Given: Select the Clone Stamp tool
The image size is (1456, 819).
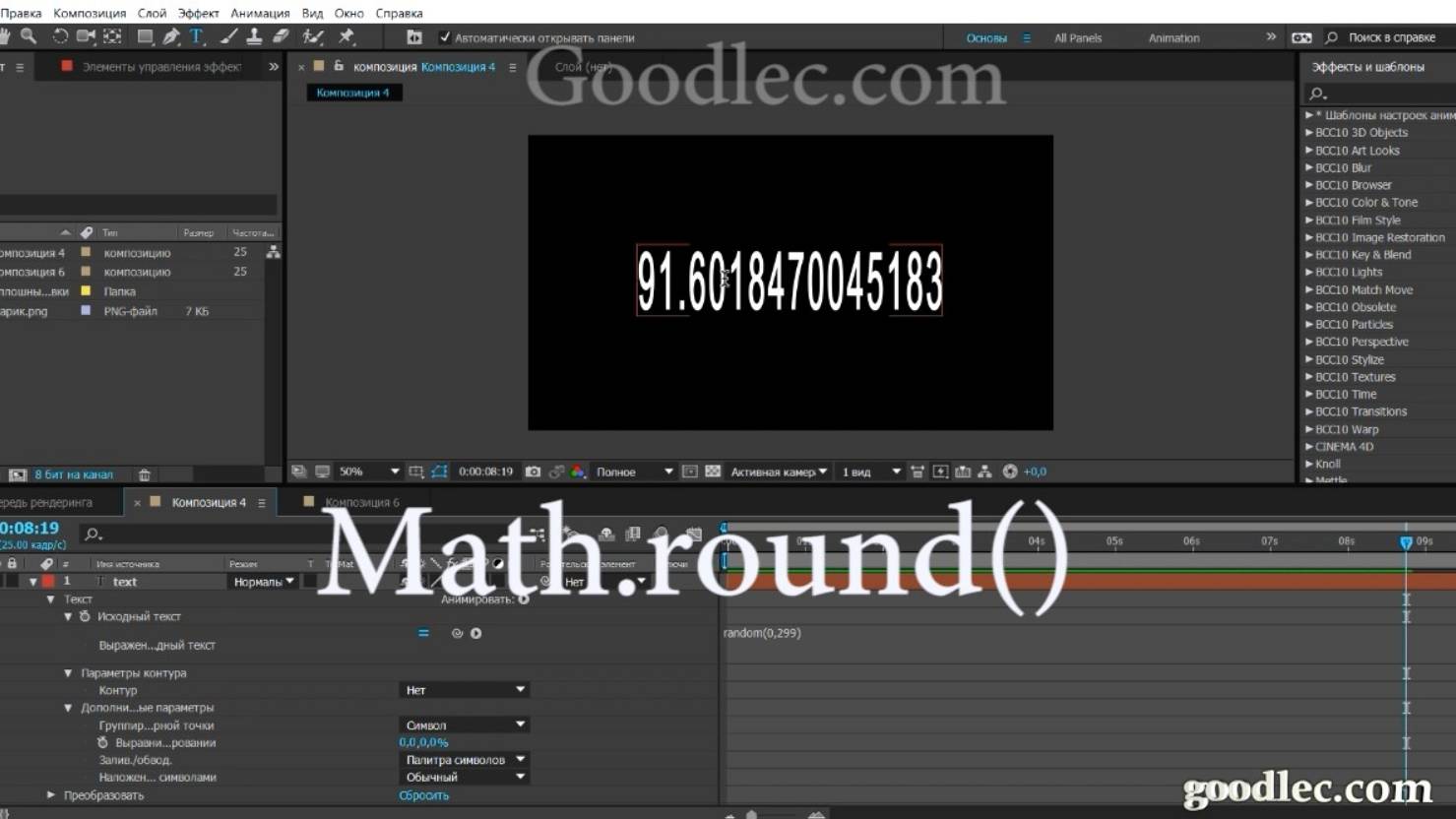Looking at the screenshot, I should point(254,36).
